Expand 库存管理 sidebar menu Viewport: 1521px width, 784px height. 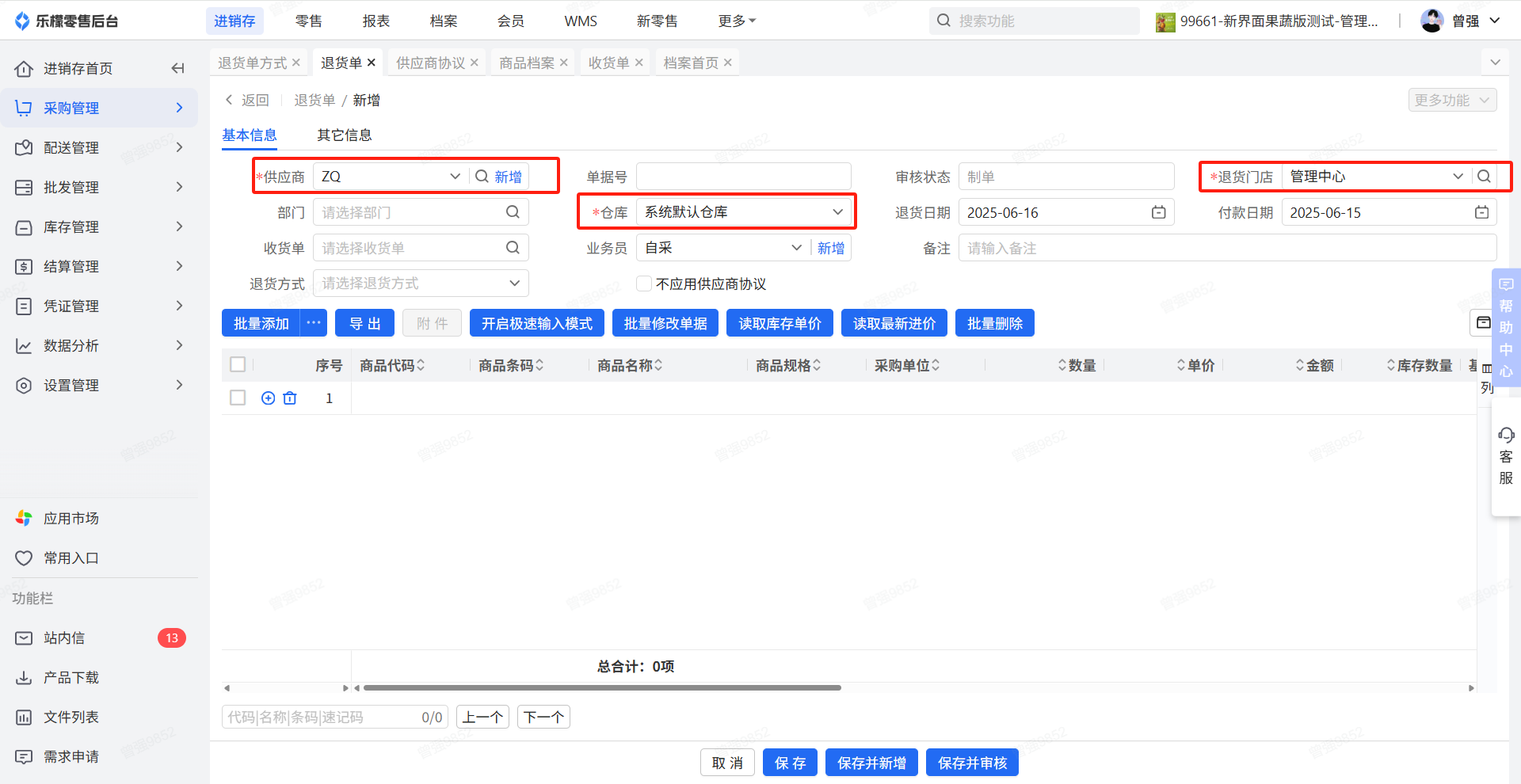(x=99, y=226)
